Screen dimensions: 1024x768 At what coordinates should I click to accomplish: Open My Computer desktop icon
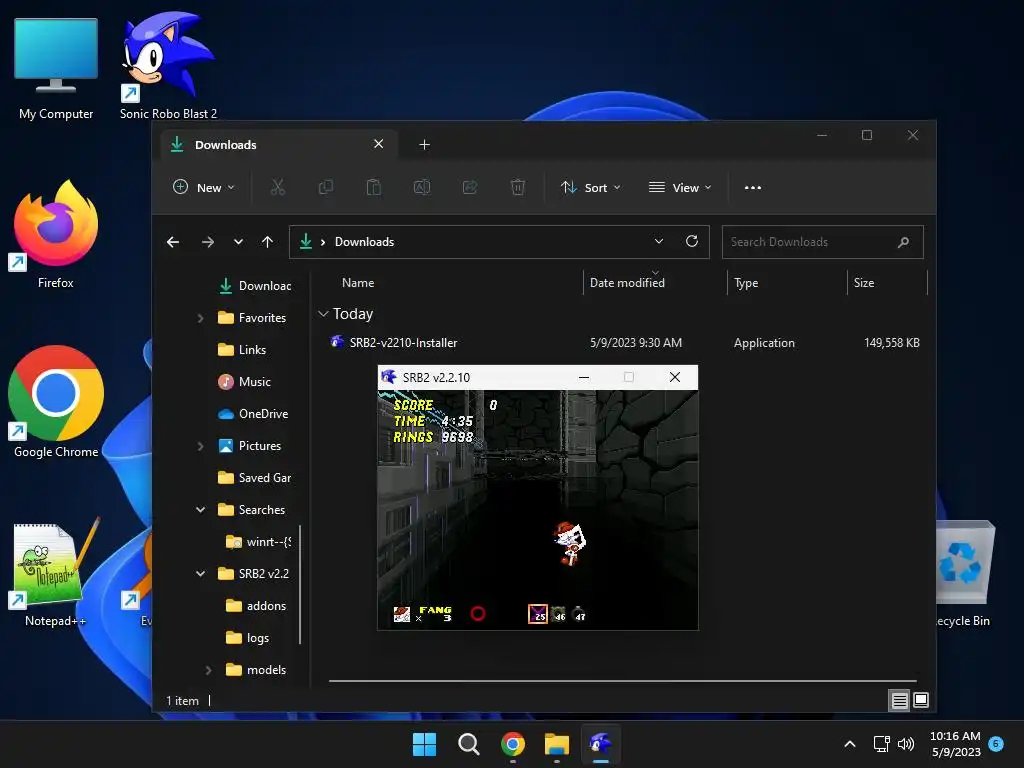[56, 69]
